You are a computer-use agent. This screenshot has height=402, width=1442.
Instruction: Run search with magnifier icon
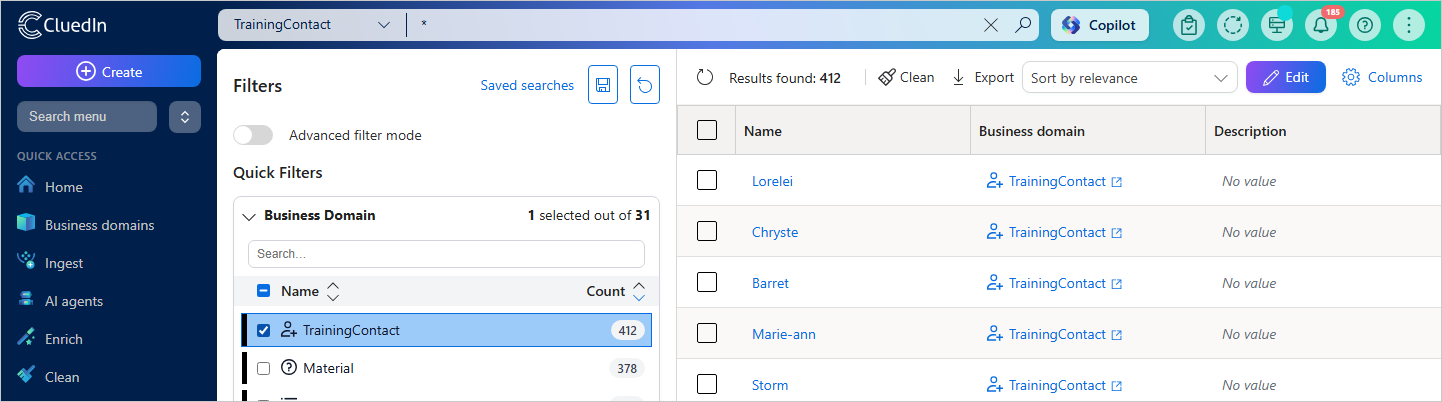pyautogui.click(x=1022, y=25)
